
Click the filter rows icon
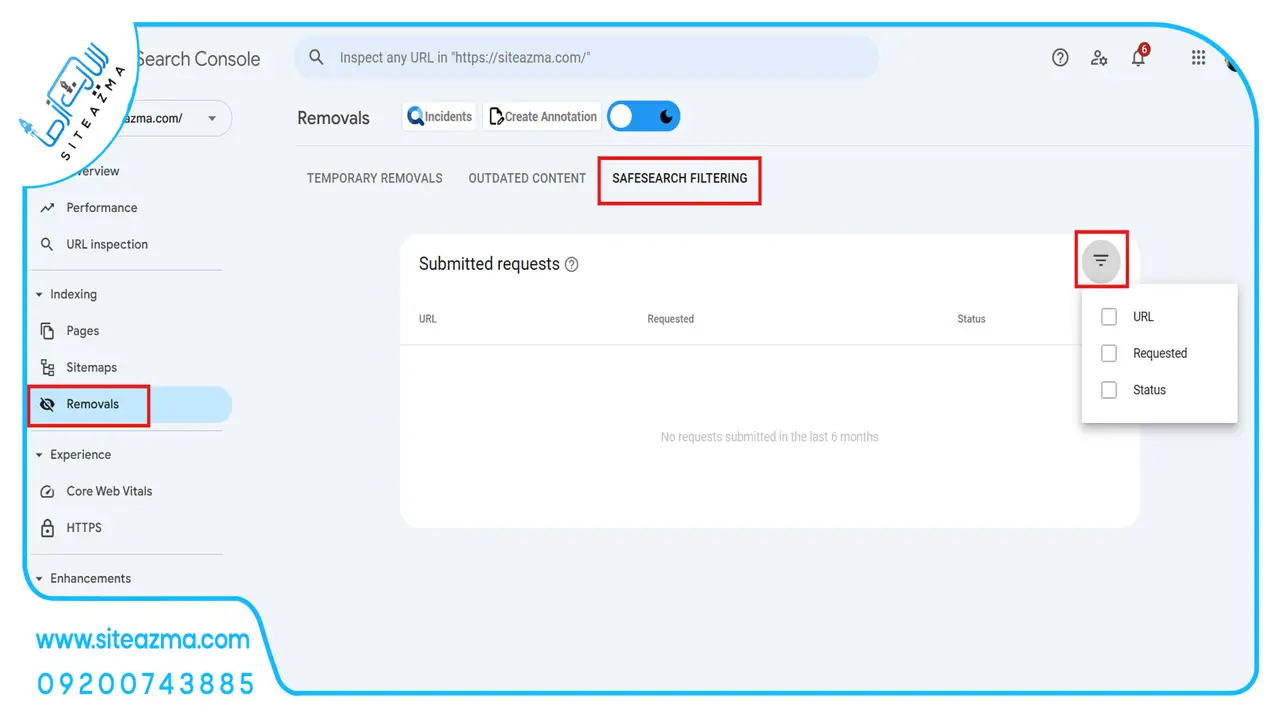coord(1101,261)
